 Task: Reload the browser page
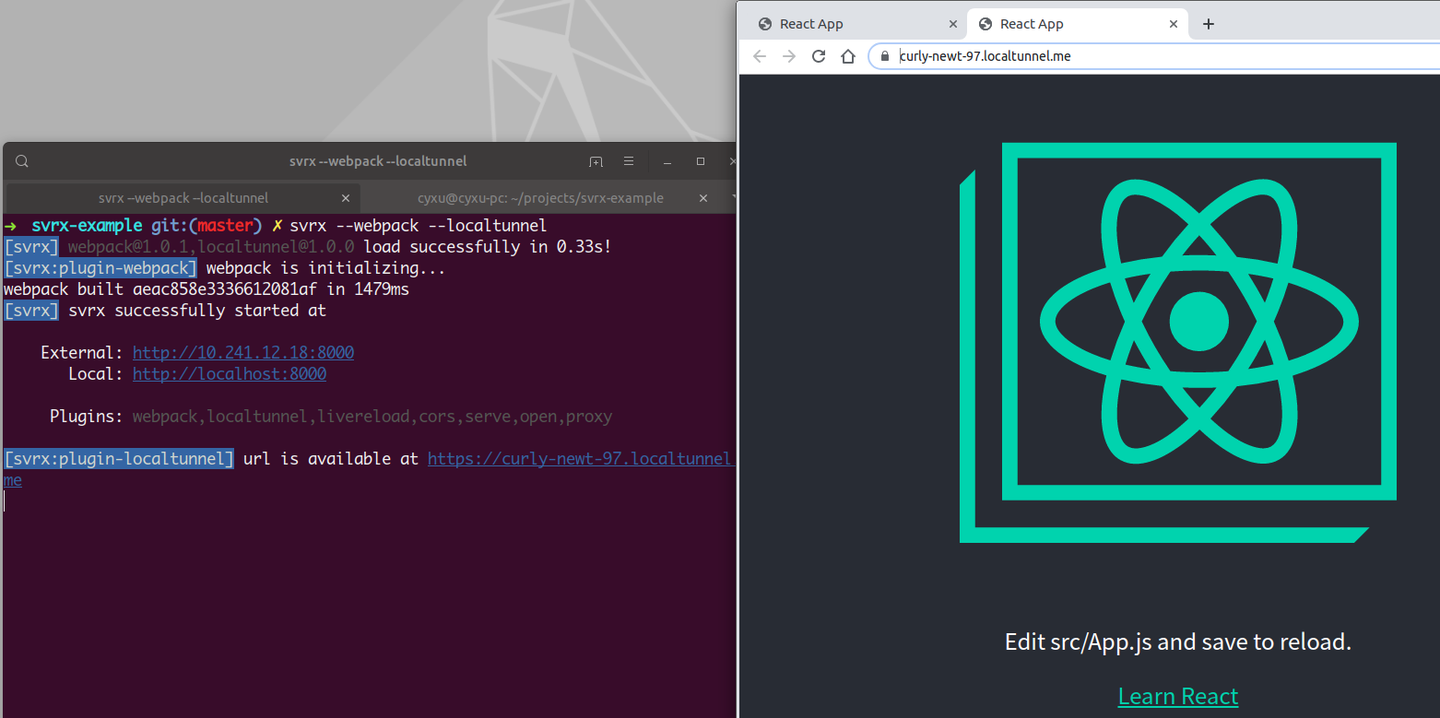(818, 56)
